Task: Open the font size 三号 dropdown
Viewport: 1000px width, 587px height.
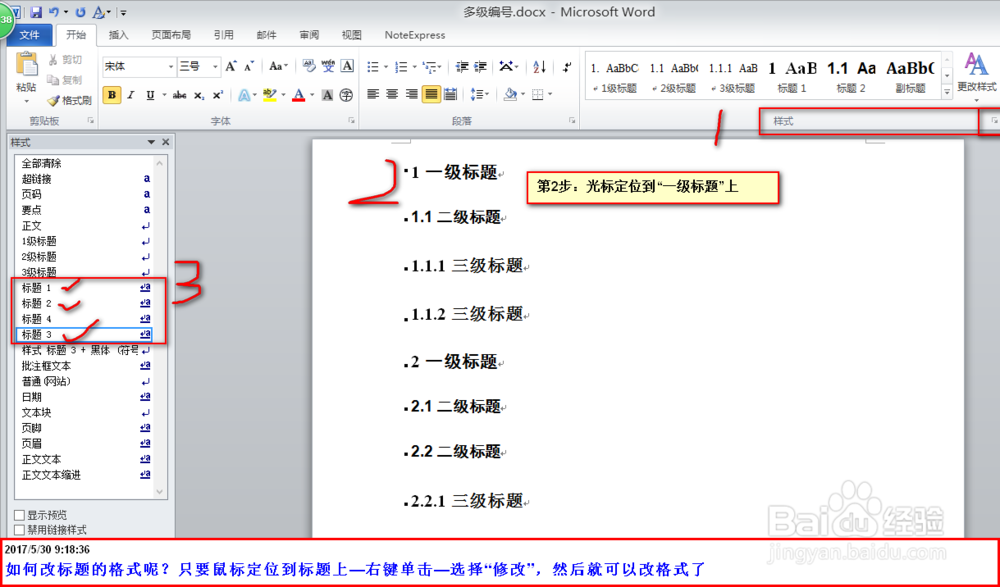Action: (x=214, y=66)
